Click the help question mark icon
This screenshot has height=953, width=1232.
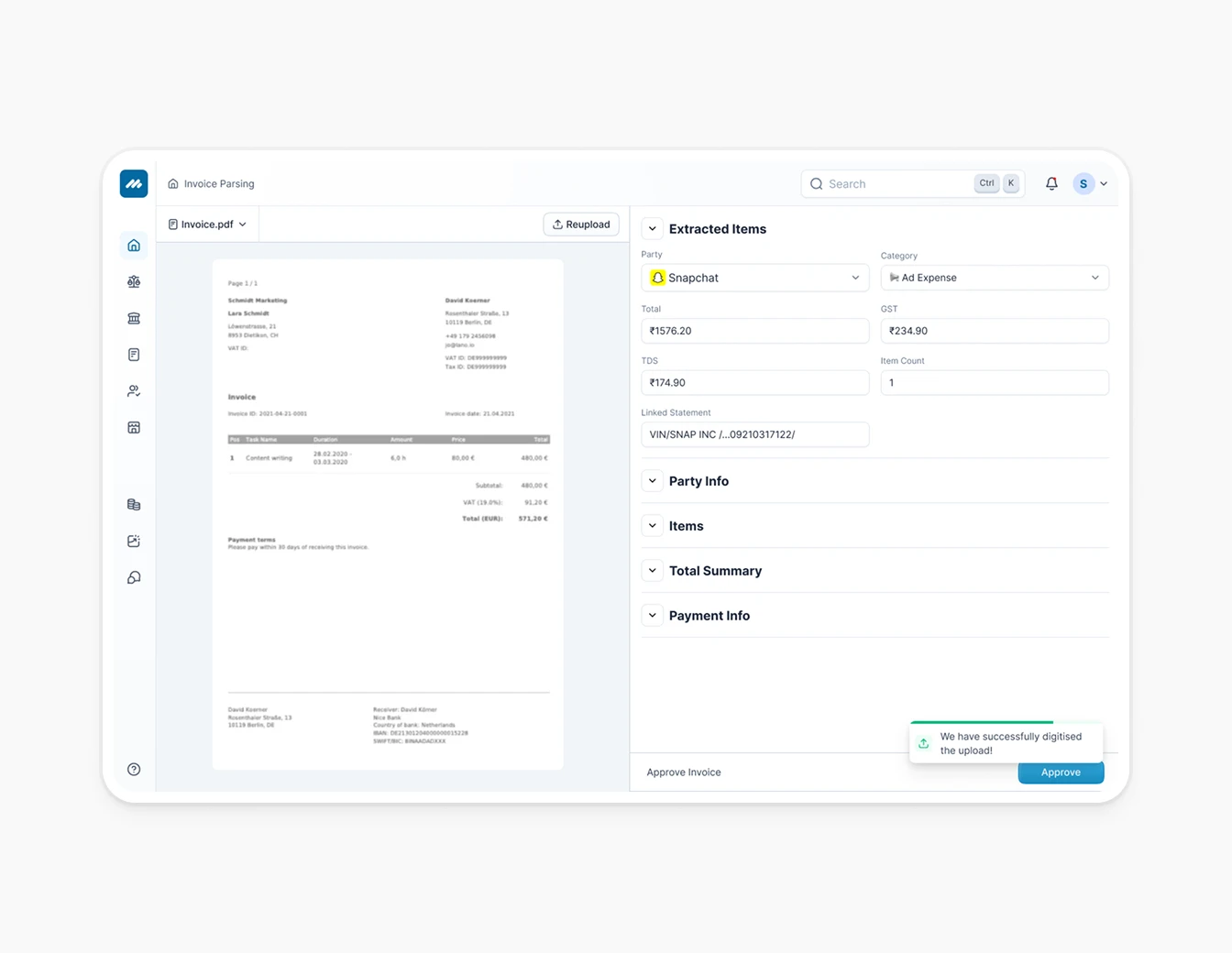(134, 769)
